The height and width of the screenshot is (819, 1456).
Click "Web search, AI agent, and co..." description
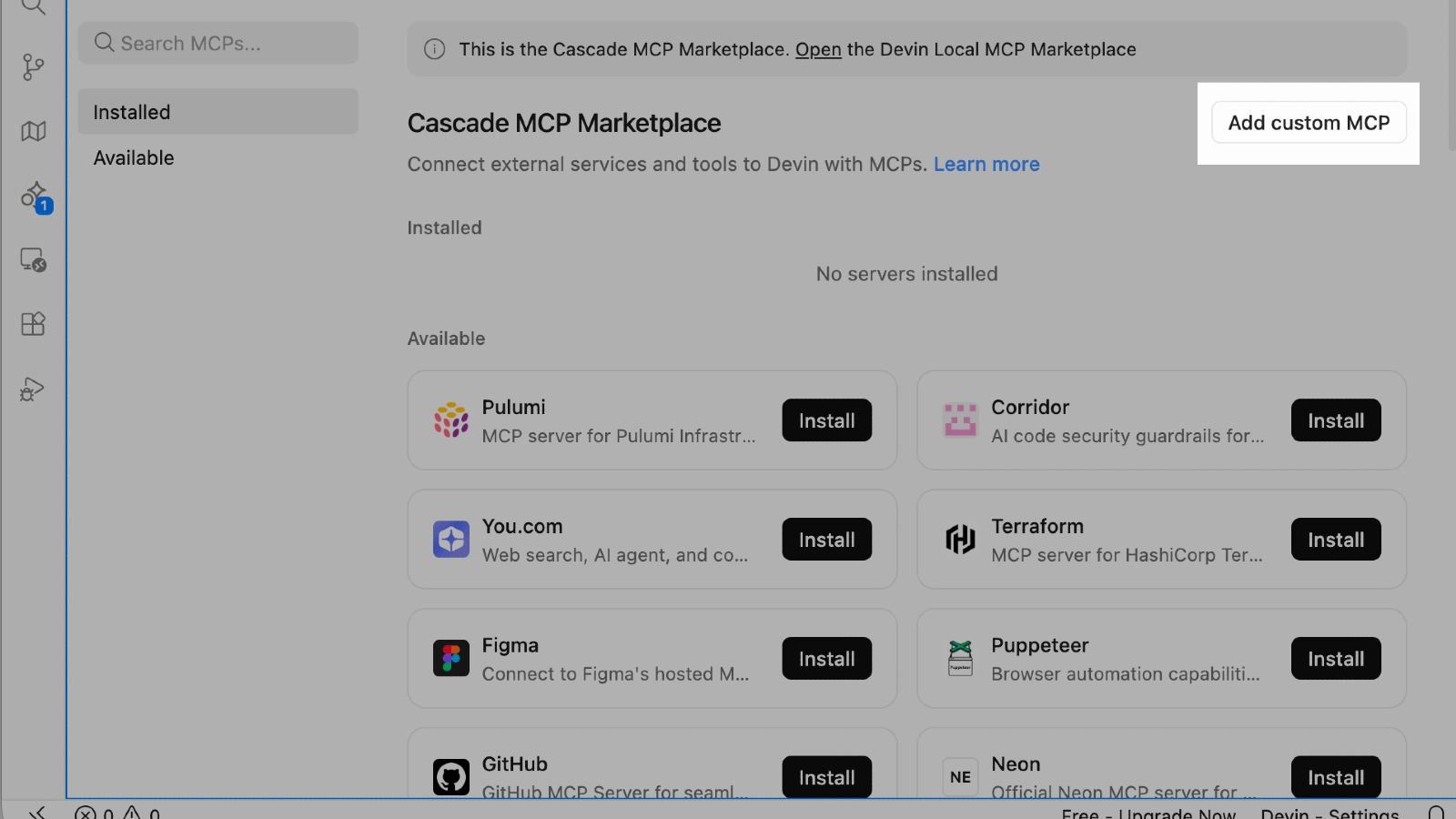[x=615, y=555]
